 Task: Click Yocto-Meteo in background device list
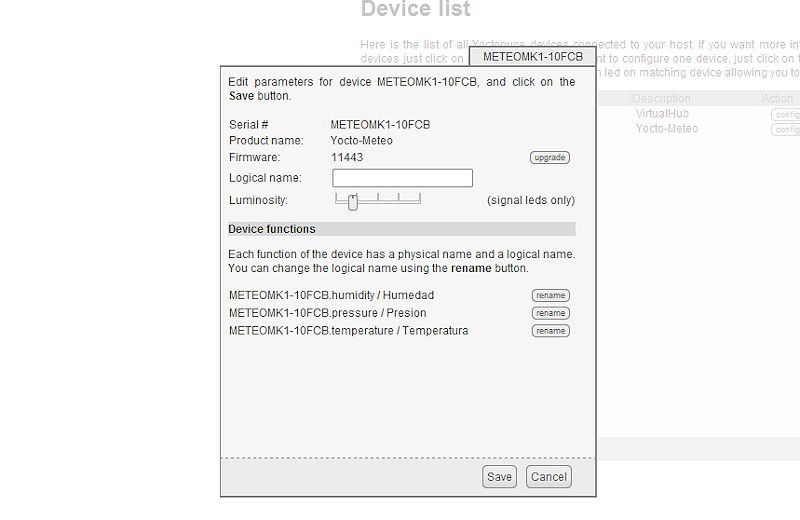pos(666,129)
